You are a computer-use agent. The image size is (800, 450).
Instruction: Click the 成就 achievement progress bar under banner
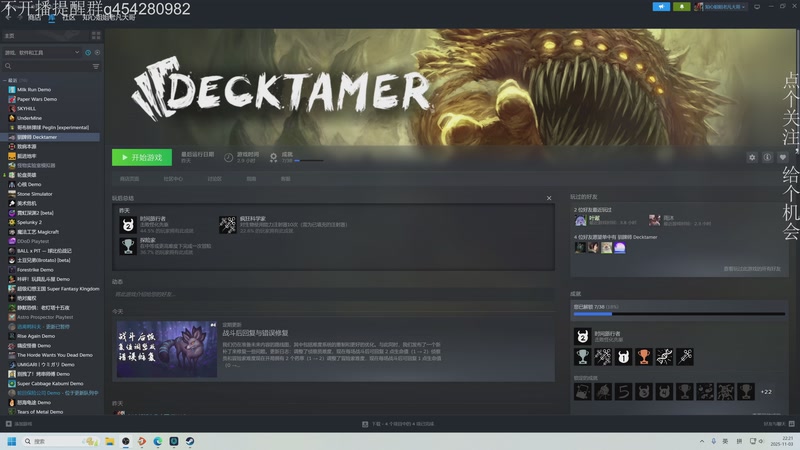tap(310, 161)
